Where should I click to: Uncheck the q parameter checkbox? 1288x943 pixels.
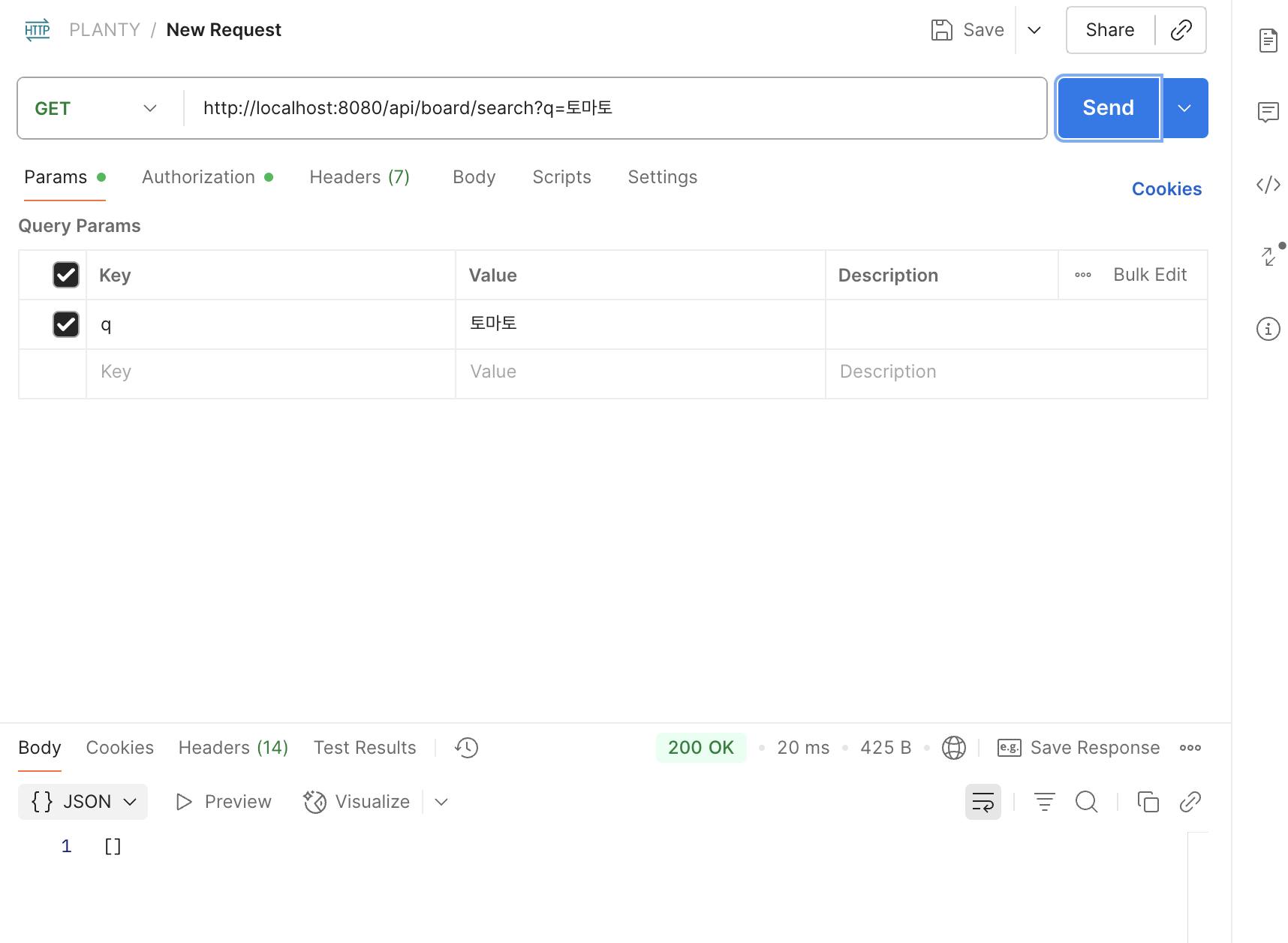click(x=66, y=324)
